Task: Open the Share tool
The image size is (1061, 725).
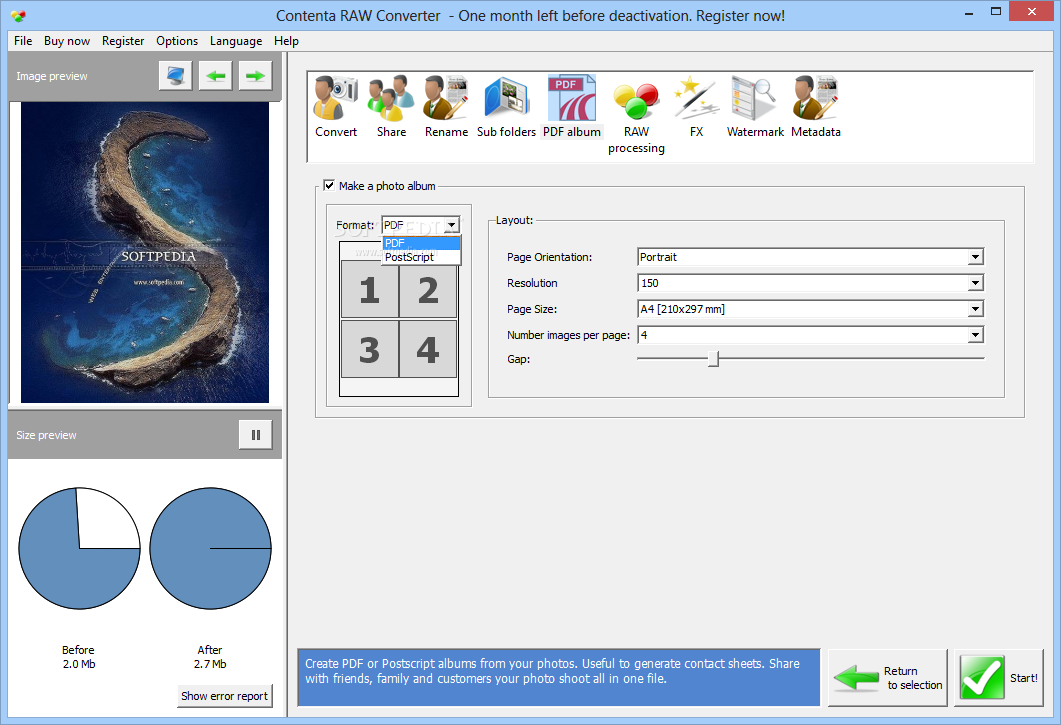Action: 391,107
